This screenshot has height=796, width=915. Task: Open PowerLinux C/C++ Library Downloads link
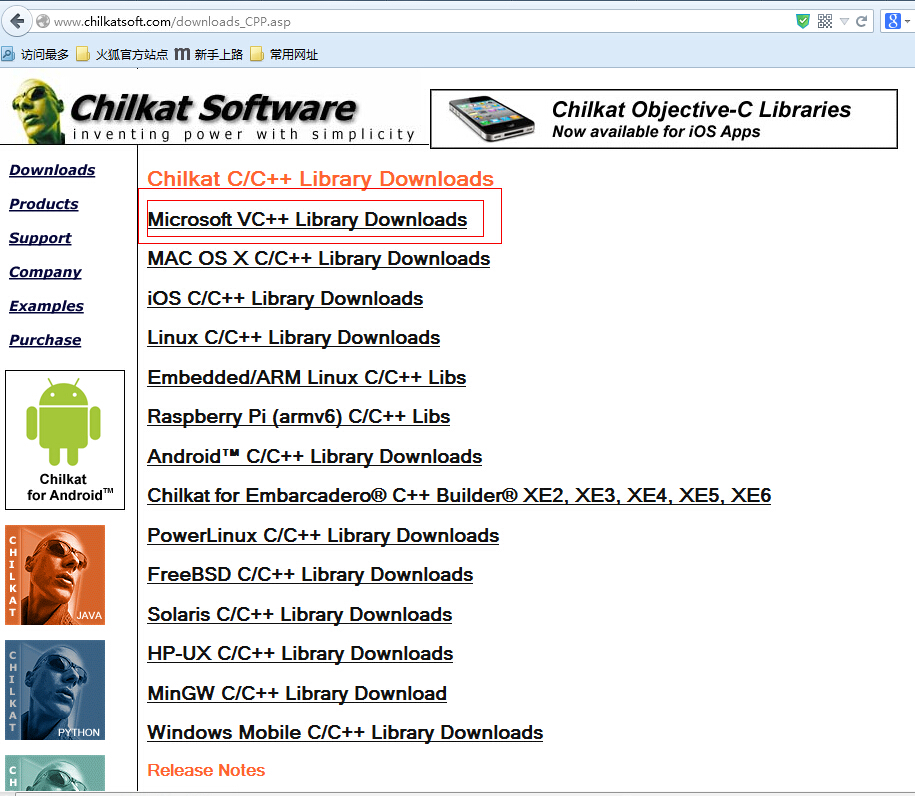tap(323, 535)
